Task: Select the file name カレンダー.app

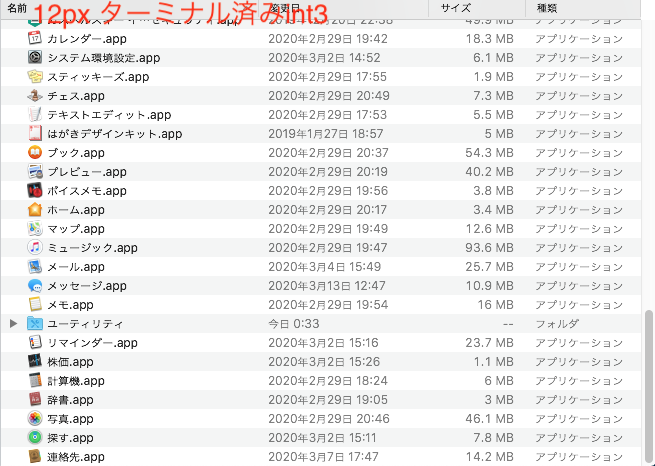Action: 87,39
